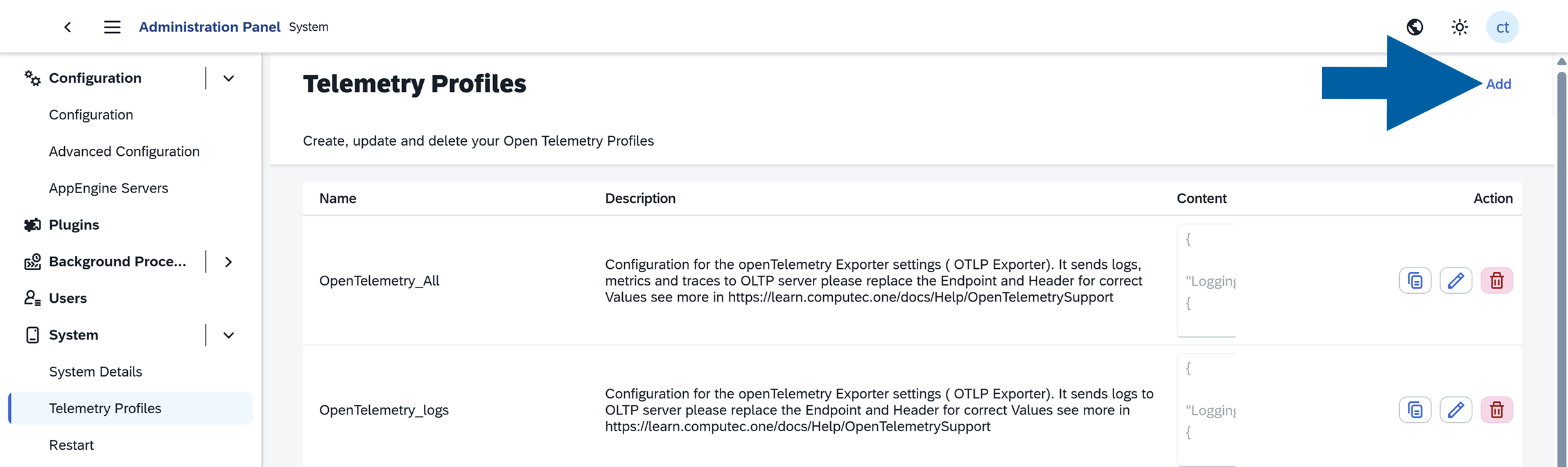
Task: Switch theme with the sun icon
Action: click(1459, 27)
